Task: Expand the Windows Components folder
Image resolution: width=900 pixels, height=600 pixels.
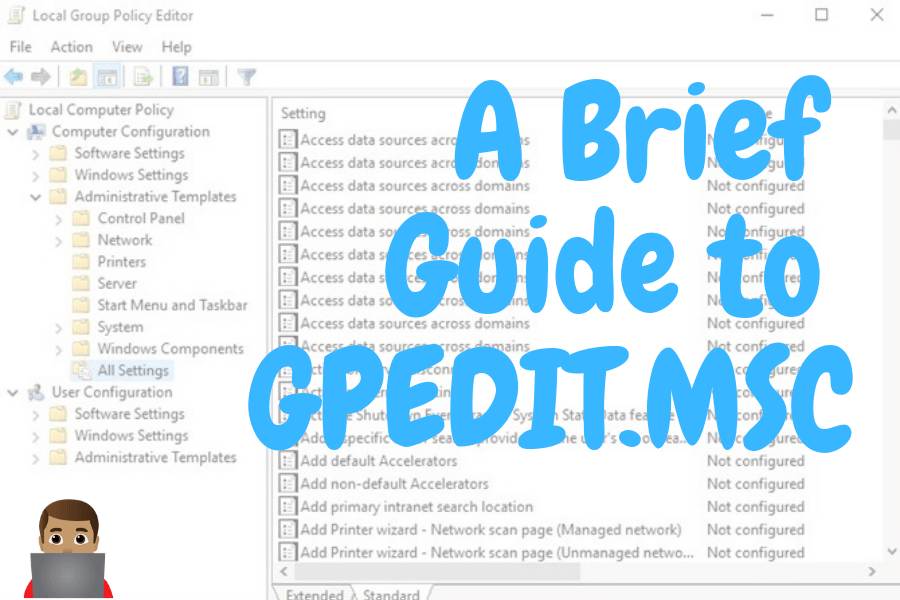Action: tap(59, 349)
